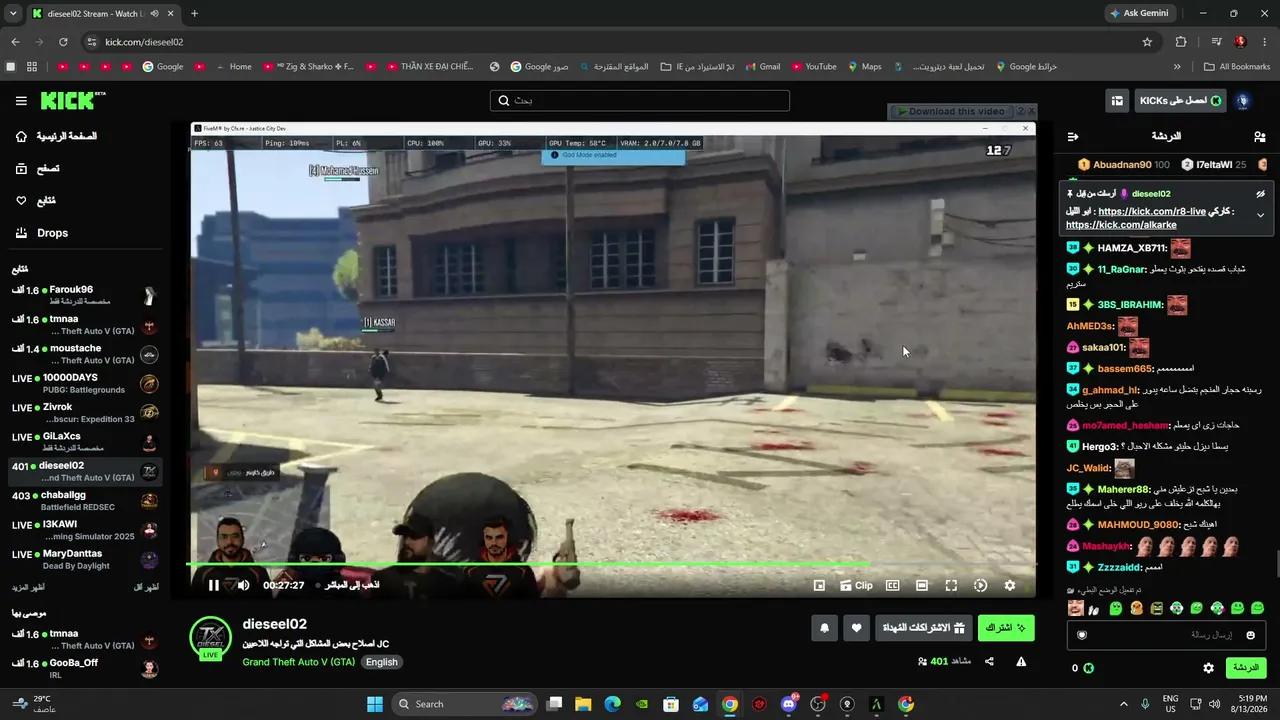This screenshot has height=720, width=1280.
Task: Open GiLaXcs channel in sidebar
Action: pos(85,442)
